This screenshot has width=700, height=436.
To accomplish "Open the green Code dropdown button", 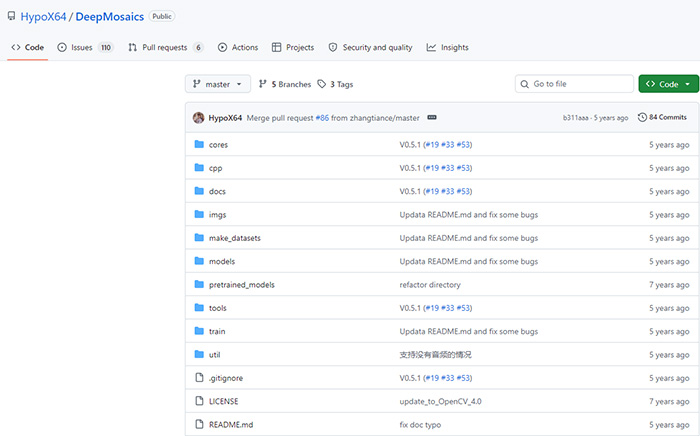I will (x=668, y=84).
